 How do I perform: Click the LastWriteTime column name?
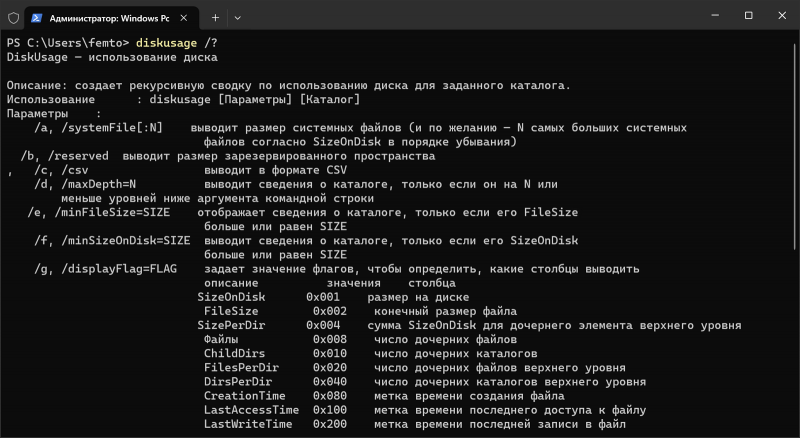click(248, 424)
